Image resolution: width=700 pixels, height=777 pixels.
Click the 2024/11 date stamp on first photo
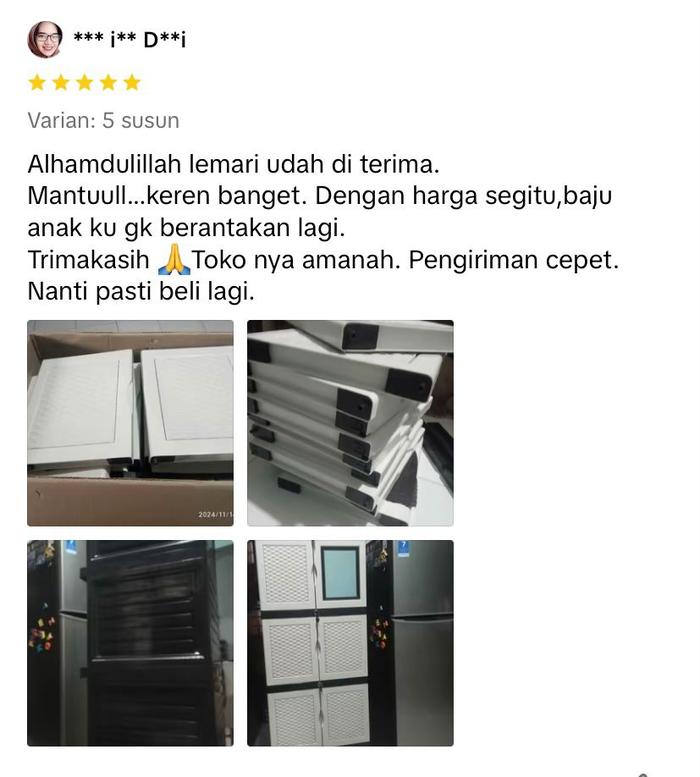point(215,515)
